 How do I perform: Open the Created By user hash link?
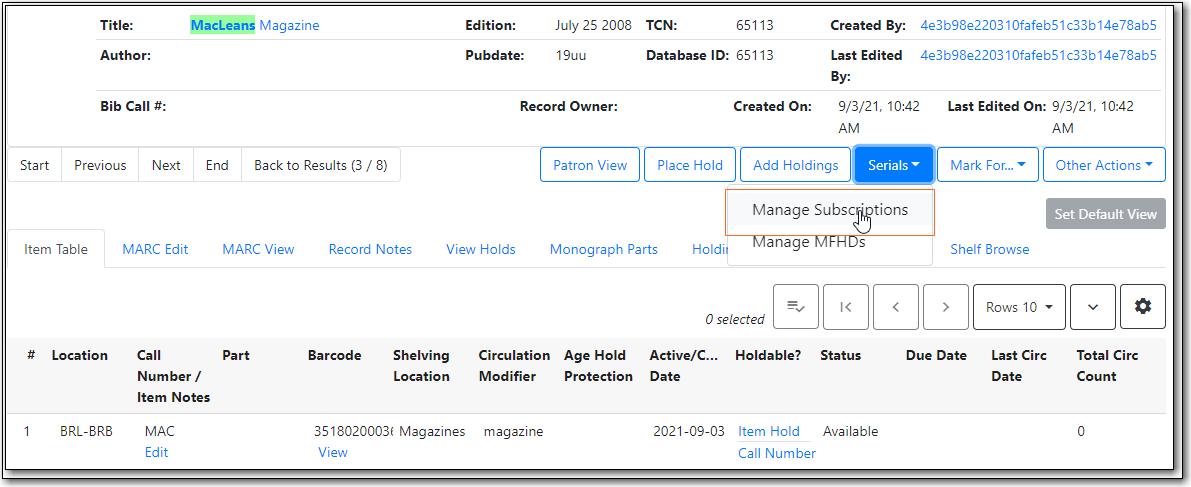[1038, 26]
